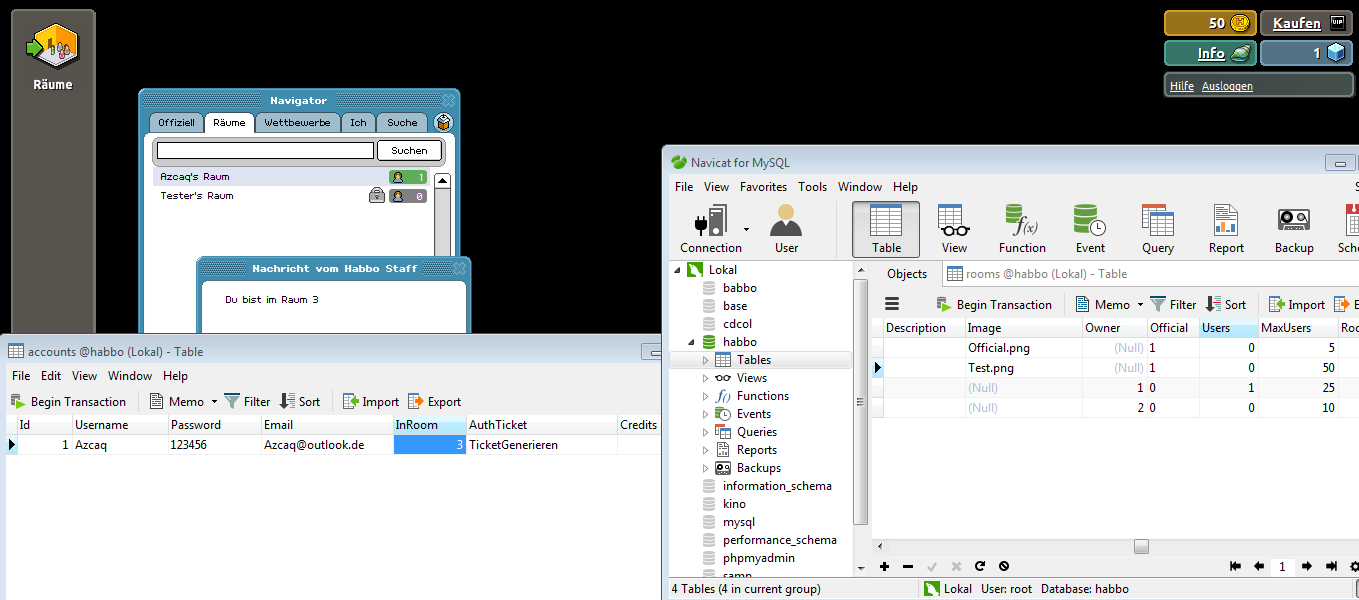Open the Report toolbar icon

point(1226,229)
